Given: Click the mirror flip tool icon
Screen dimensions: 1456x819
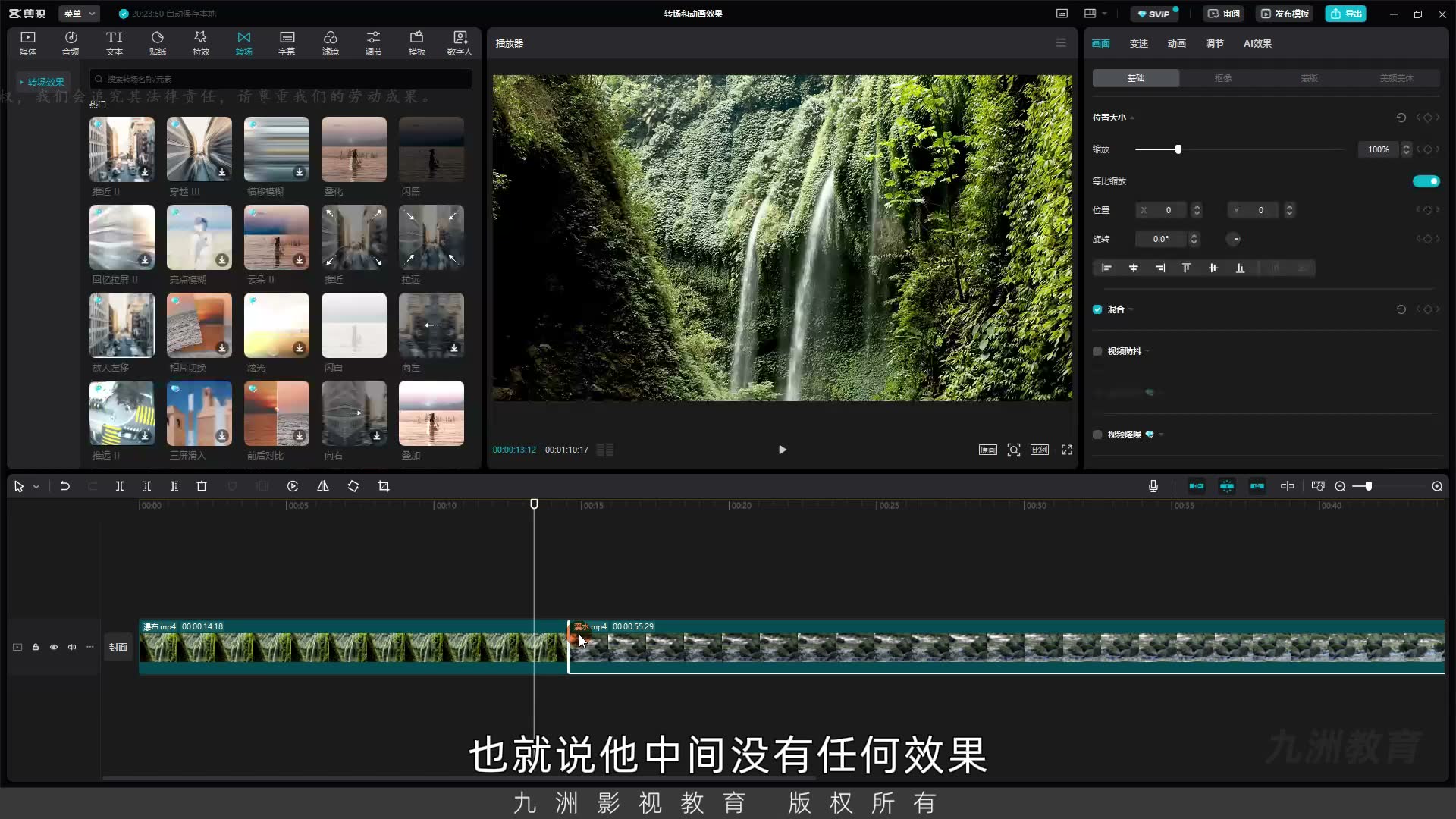Looking at the screenshot, I should [x=323, y=486].
